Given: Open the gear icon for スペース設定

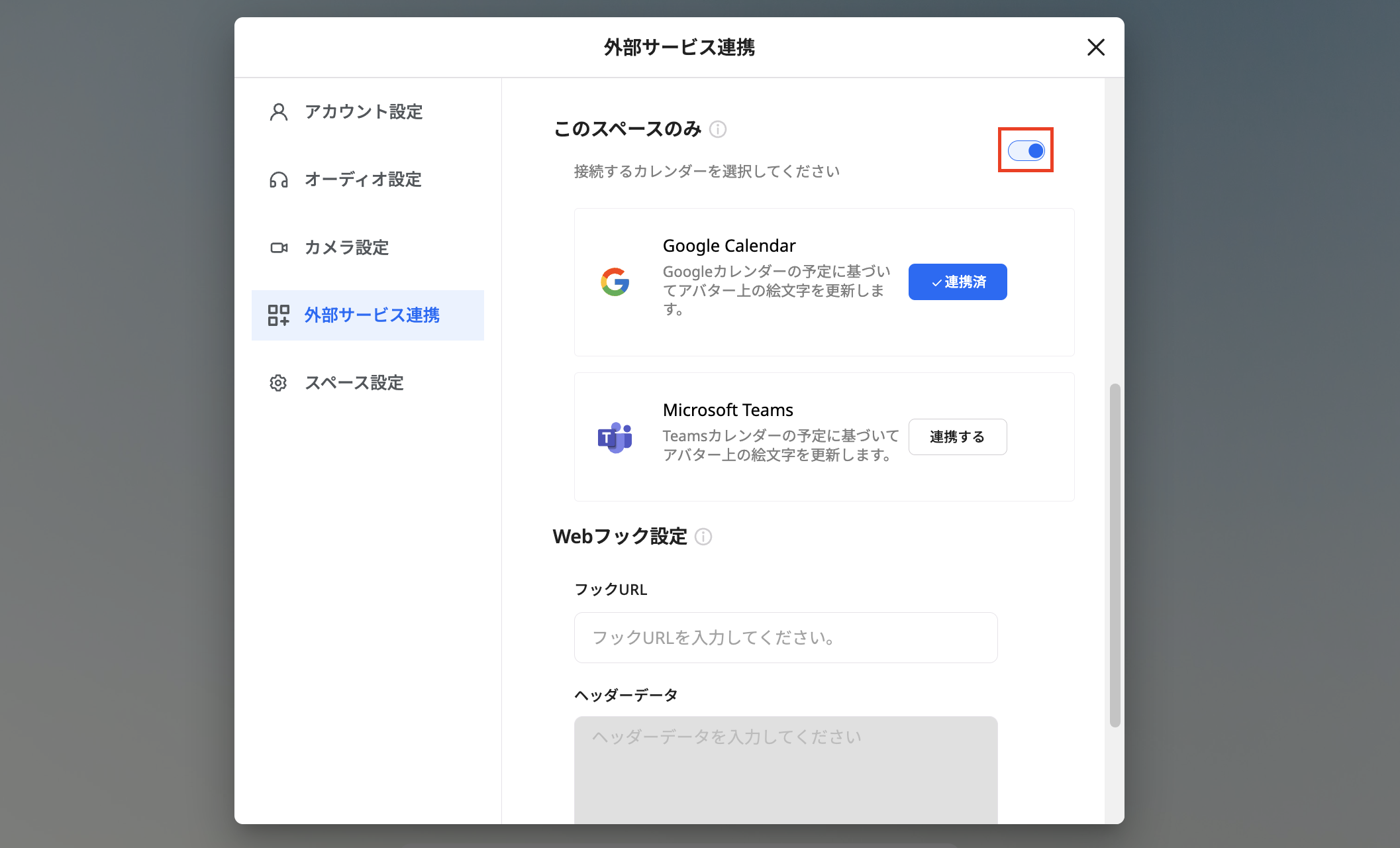Looking at the screenshot, I should tap(278, 383).
